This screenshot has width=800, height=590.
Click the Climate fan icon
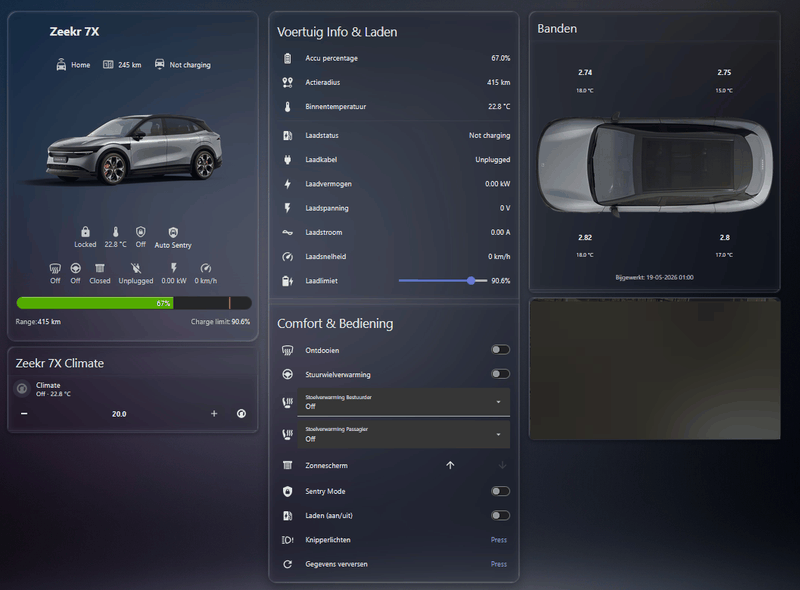(22, 389)
